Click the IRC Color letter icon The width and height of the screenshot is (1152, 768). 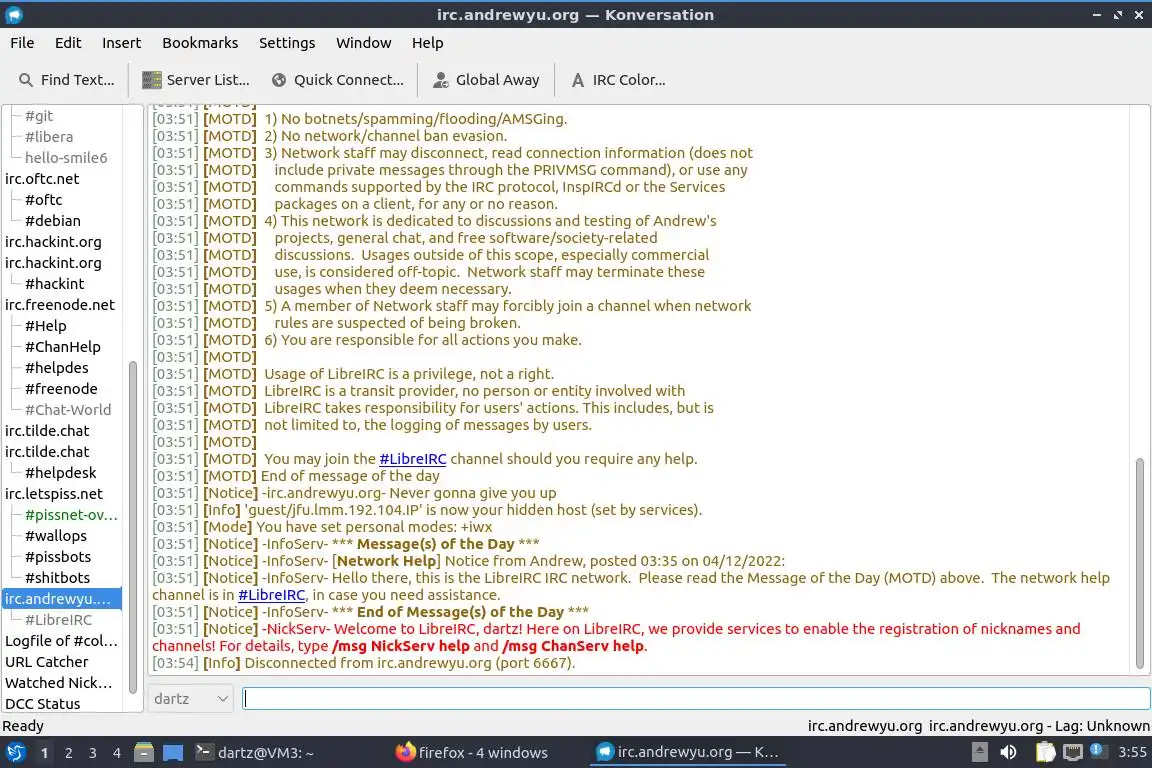coord(578,80)
